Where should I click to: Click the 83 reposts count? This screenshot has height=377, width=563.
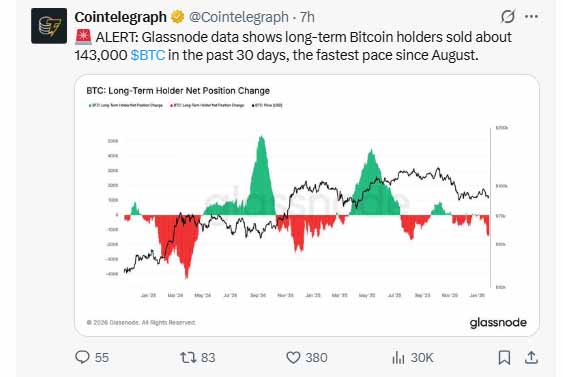[208, 358]
